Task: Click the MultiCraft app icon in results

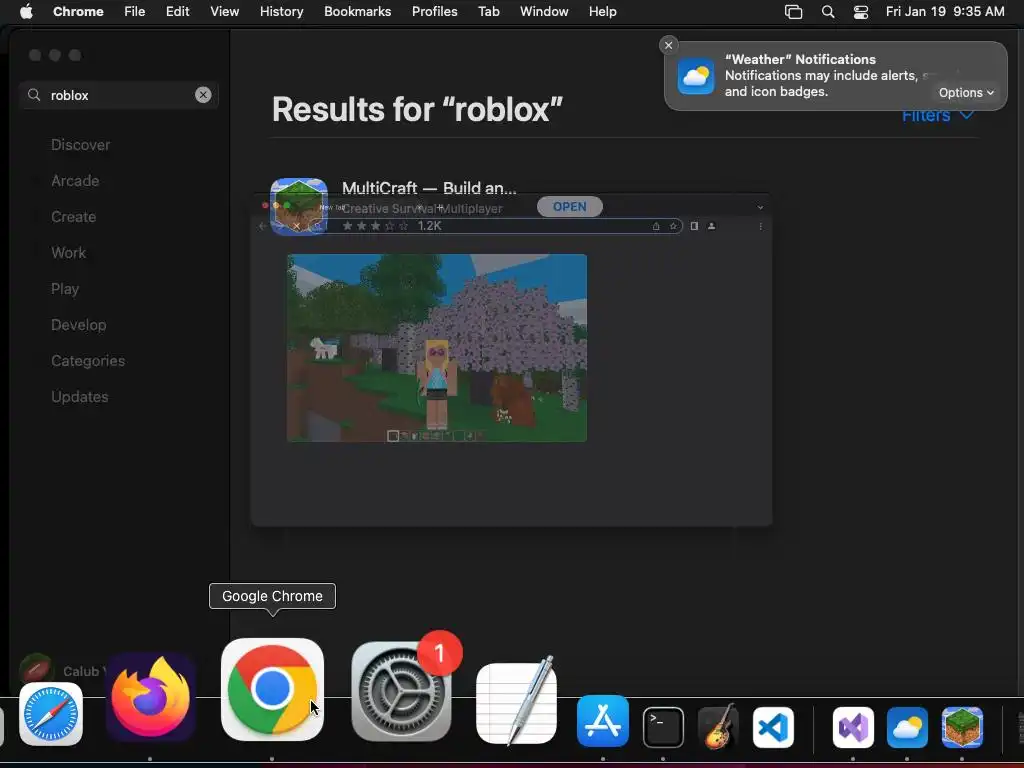Action: [x=298, y=205]
